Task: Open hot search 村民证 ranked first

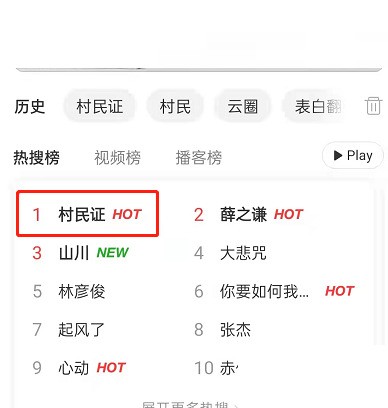Action: click(x=87, y=214)
